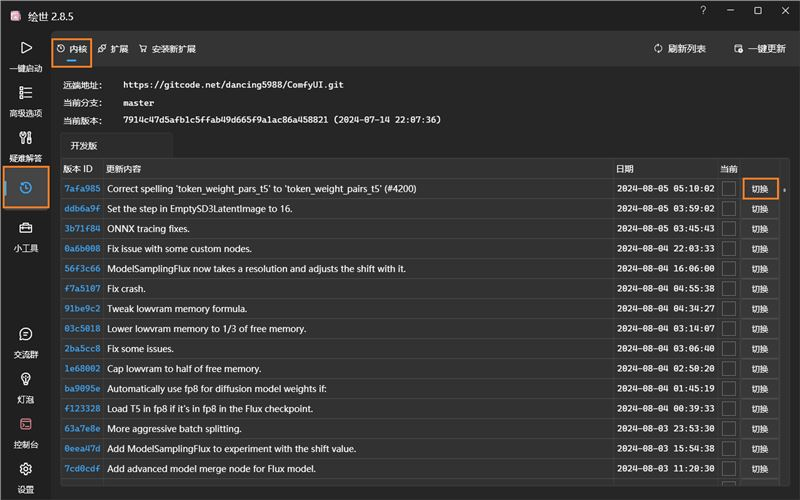
Task: Open the 安装新扩展 tab
Action: tap(167, 48)
